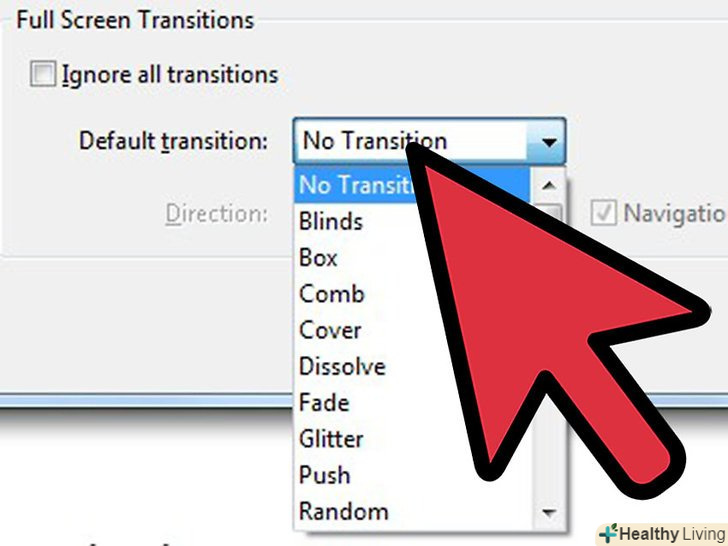Click the Direction label
This screenshot has height=546, width=728.
point(217,214)
